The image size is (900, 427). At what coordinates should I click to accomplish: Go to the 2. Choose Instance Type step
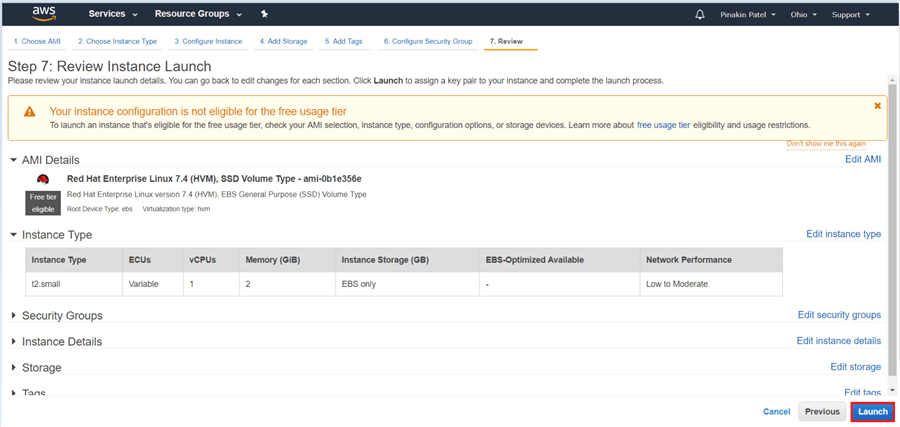coord(118,41)
